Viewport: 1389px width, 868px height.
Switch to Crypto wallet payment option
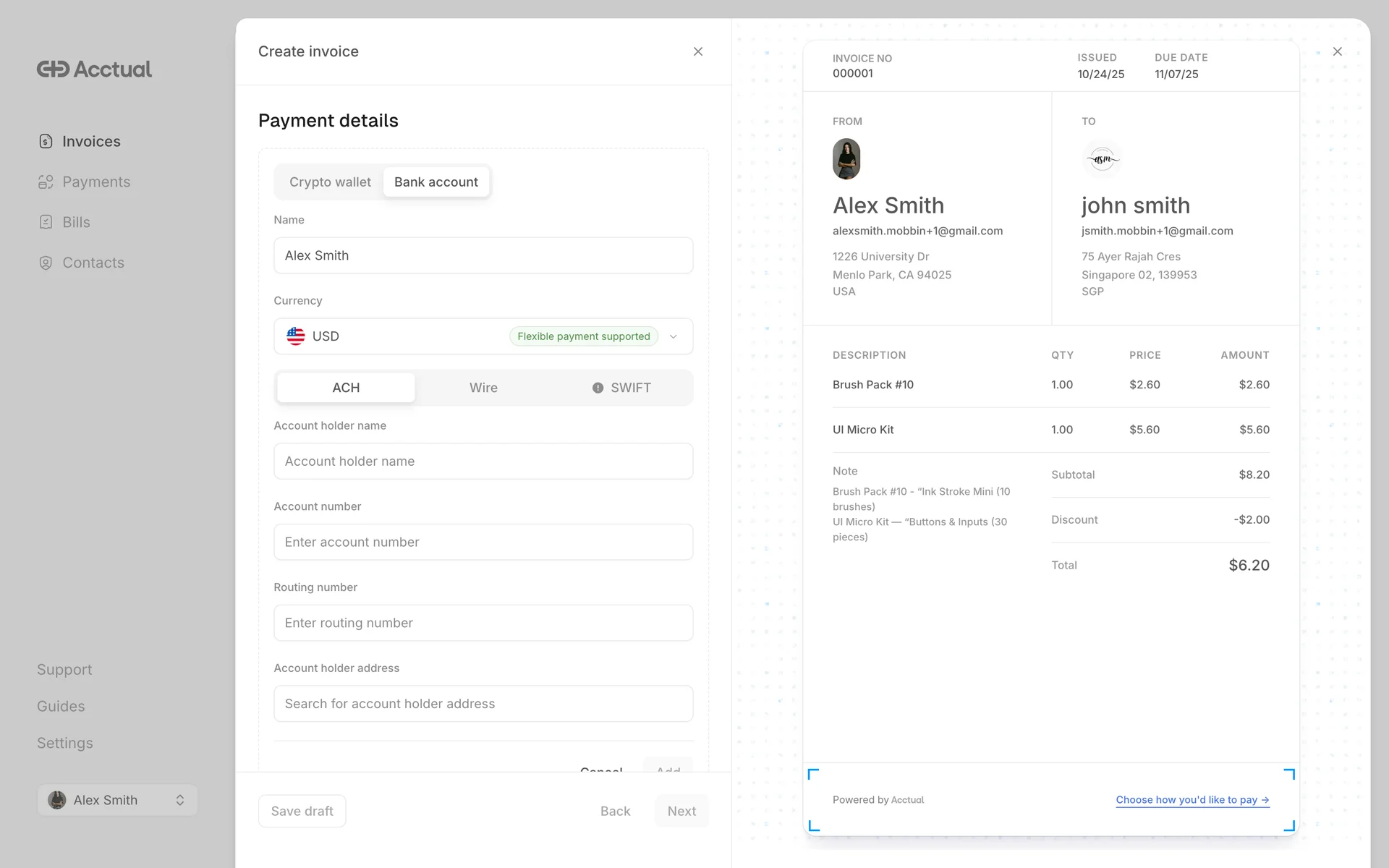click(x=330, y=182)
